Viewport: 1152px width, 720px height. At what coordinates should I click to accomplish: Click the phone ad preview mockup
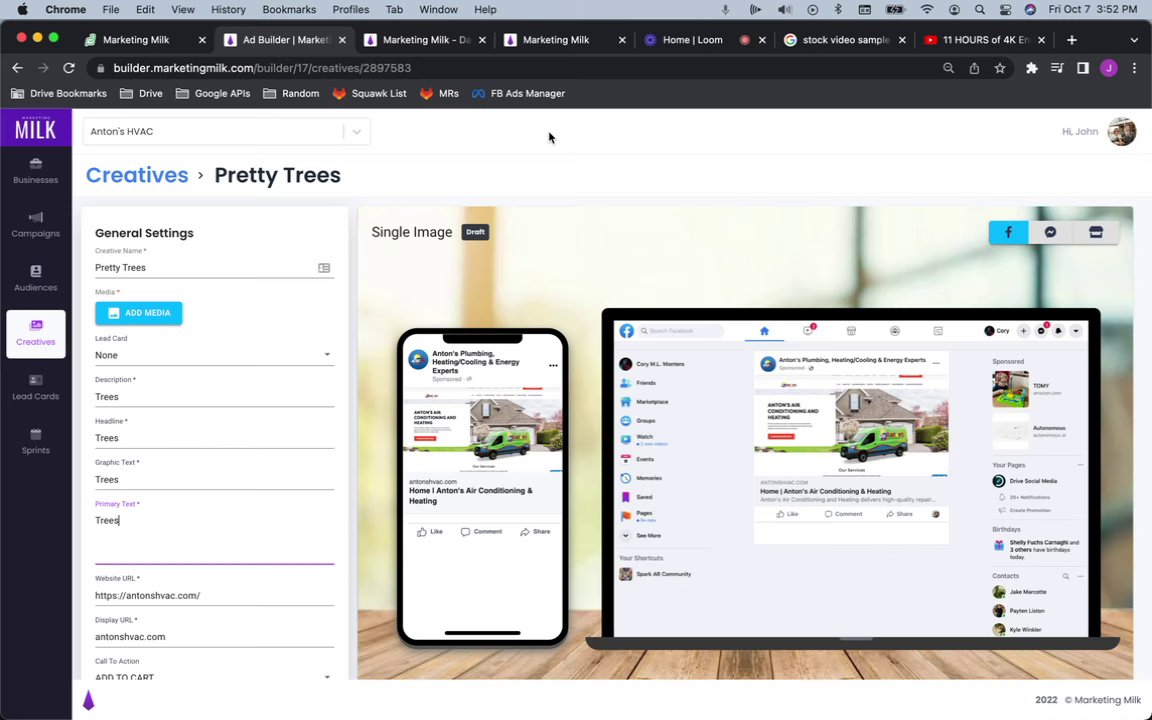pos(483,487)
